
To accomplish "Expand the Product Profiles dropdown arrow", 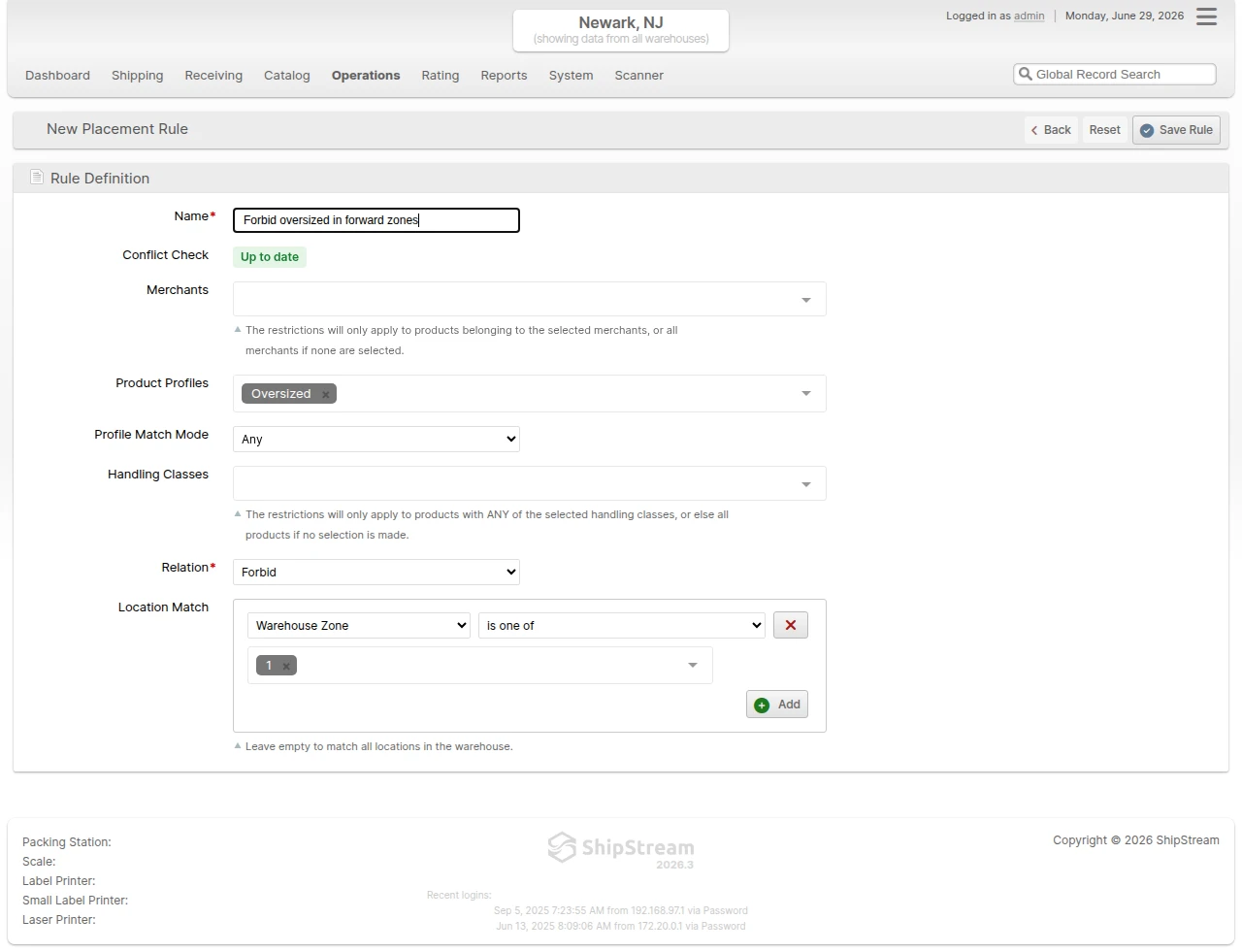I will [806, 393].
